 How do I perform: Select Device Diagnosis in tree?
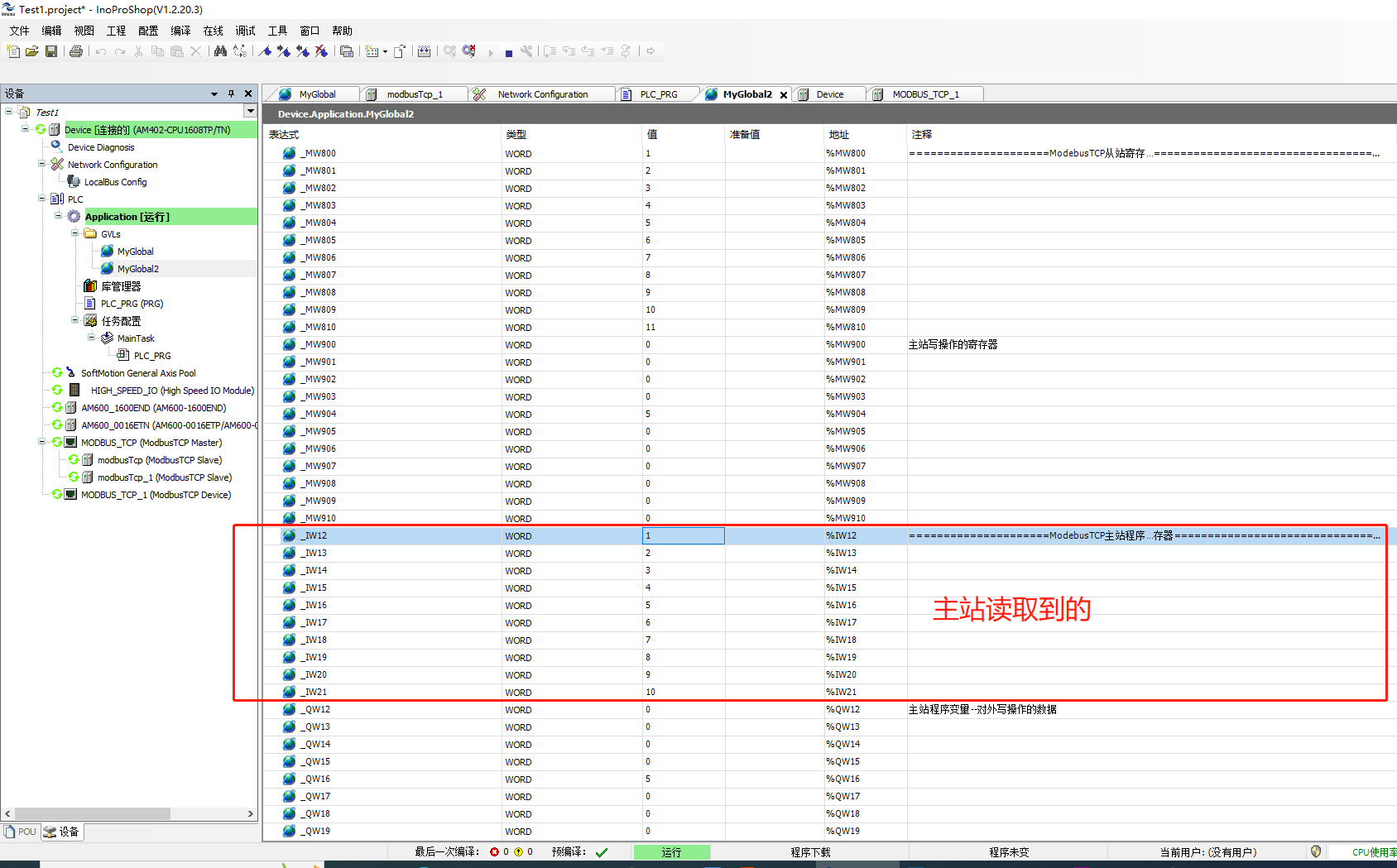click(x=101, y=147)
